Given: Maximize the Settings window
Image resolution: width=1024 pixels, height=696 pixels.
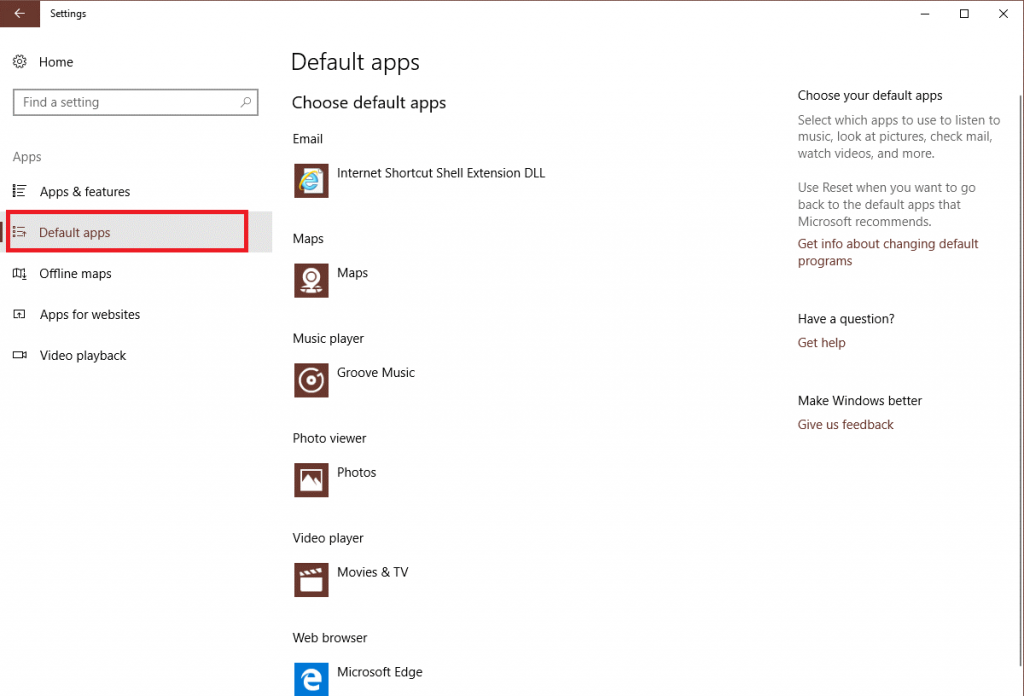Looking at the screenshot, I should (964, 13).
